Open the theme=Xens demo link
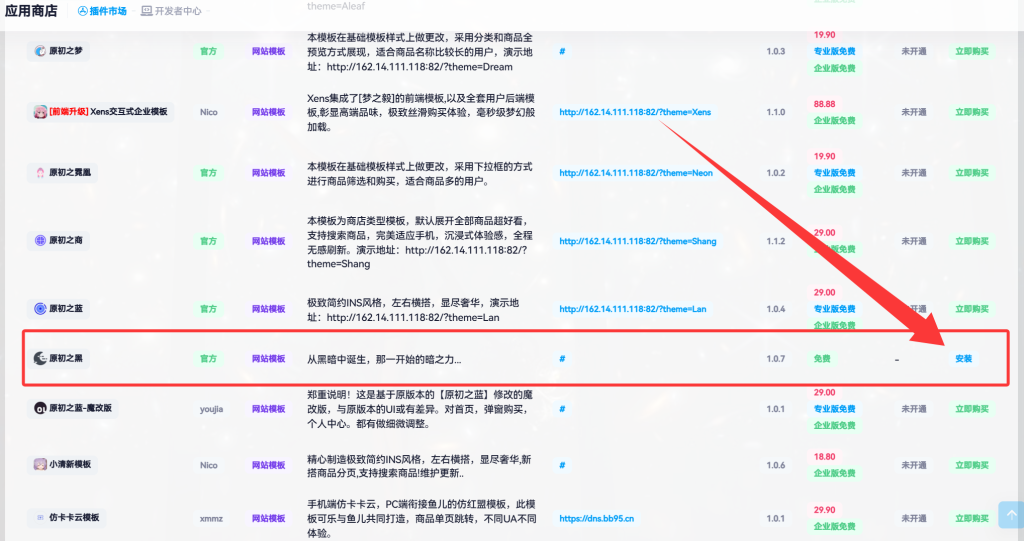The height and width of the screenshot is (541, 1024). coord(635,112)
